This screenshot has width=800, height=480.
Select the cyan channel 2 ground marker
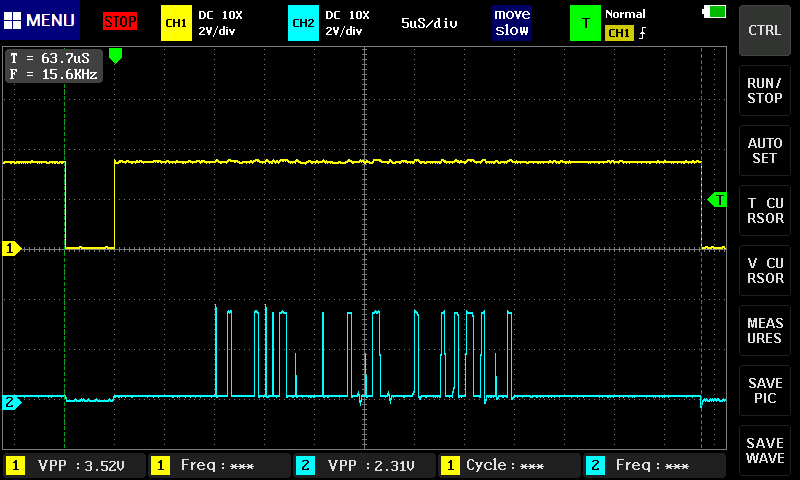click(11, 402)
